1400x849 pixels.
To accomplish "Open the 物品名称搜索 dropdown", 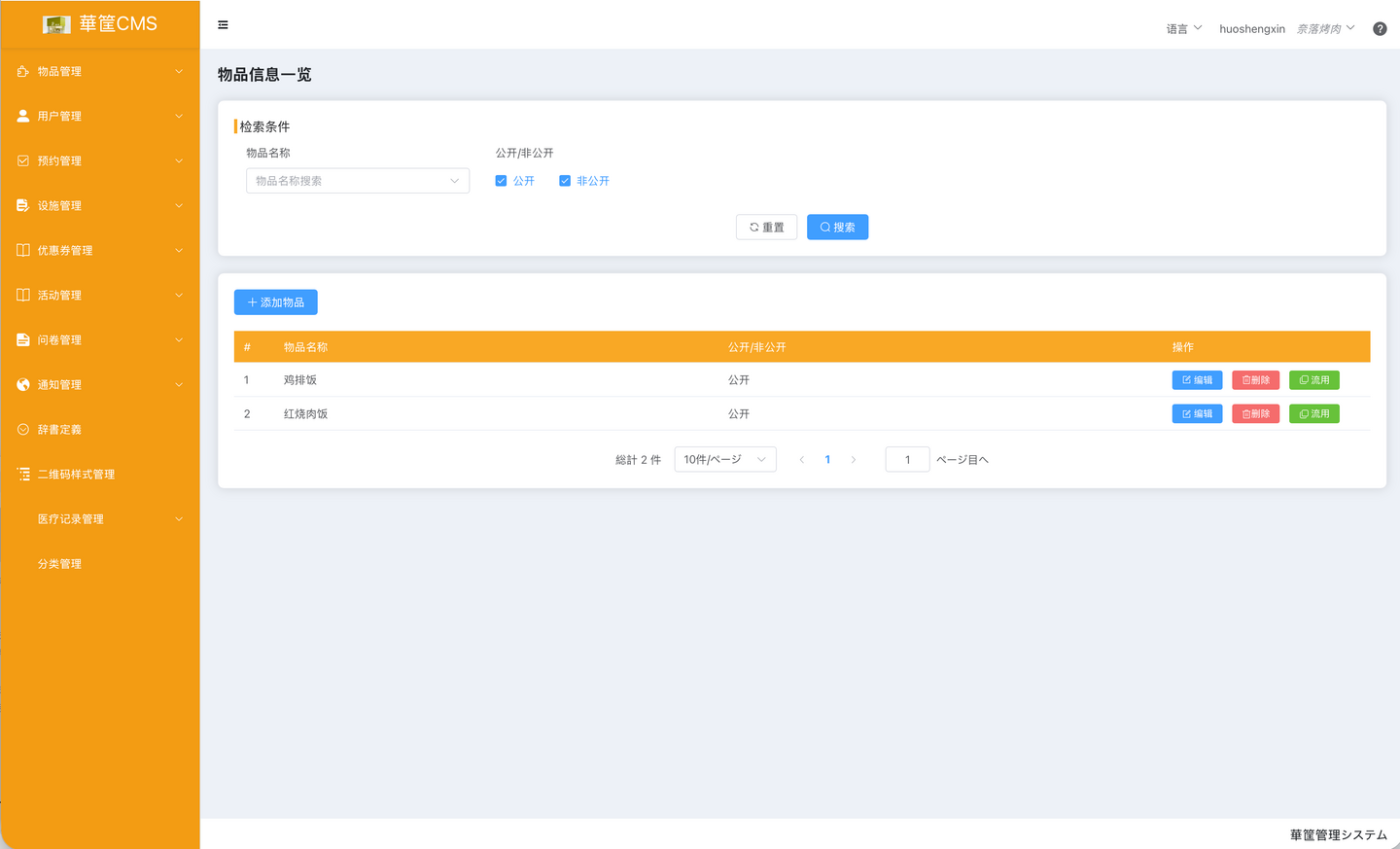I will tap(357, 181).
